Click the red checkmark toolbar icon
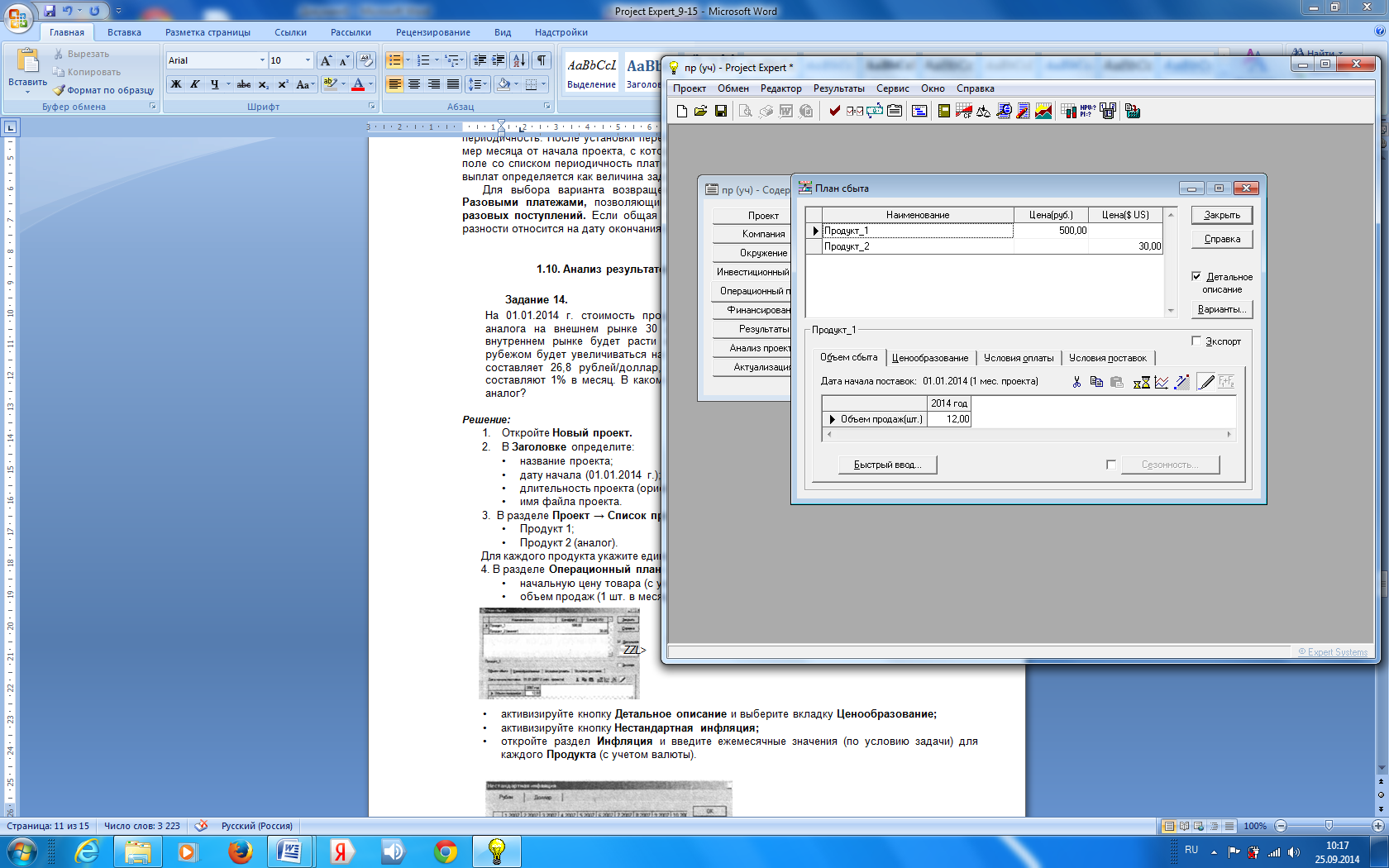The image size is (1389, 868). tap(834, 111)
